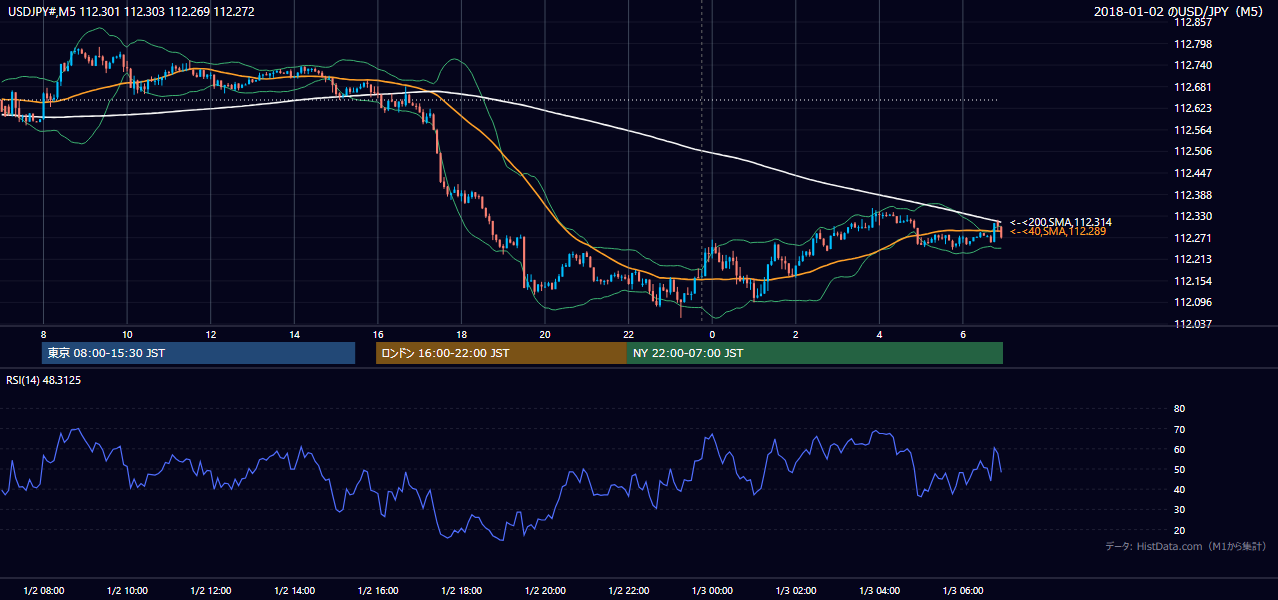Click price axis value 112.681
Screen dimensions: 1278x600
1192,87
